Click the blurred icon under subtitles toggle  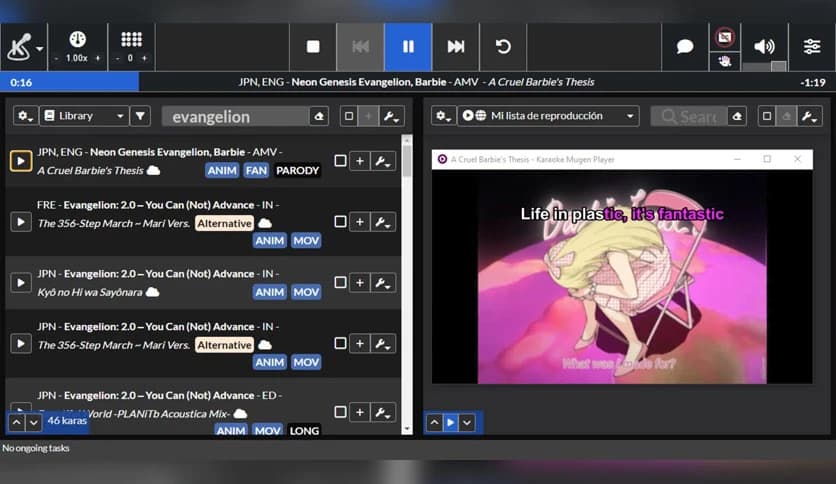tap(725, 61)
